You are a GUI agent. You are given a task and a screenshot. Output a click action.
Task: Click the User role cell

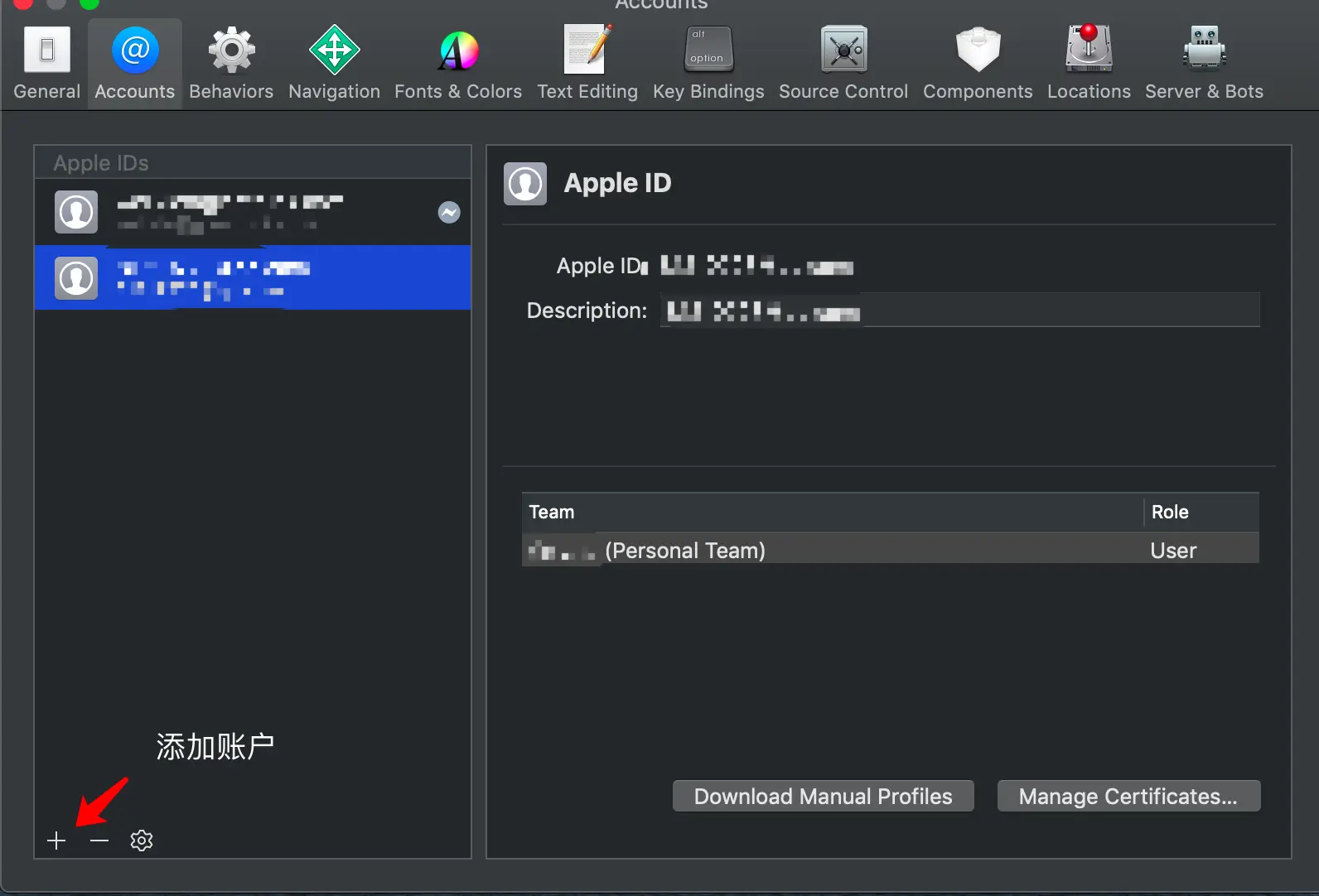pyautogui.click(x=1173, y=551)
